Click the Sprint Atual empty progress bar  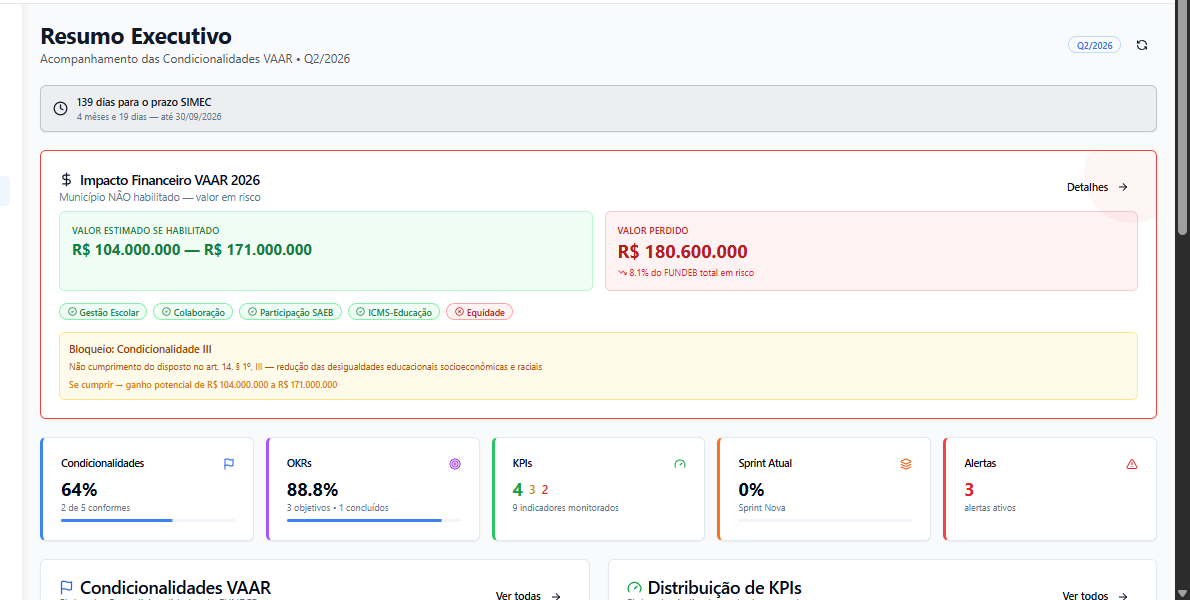pyautogui.click(x=825, y=520)
